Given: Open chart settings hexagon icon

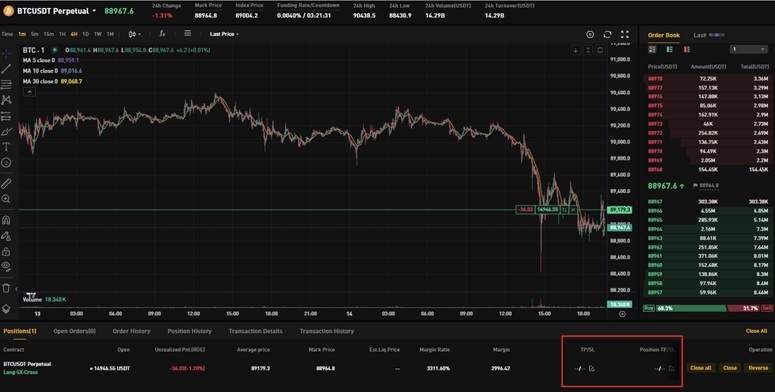Looking at the screenshot, I should click(x=590, y=34).
